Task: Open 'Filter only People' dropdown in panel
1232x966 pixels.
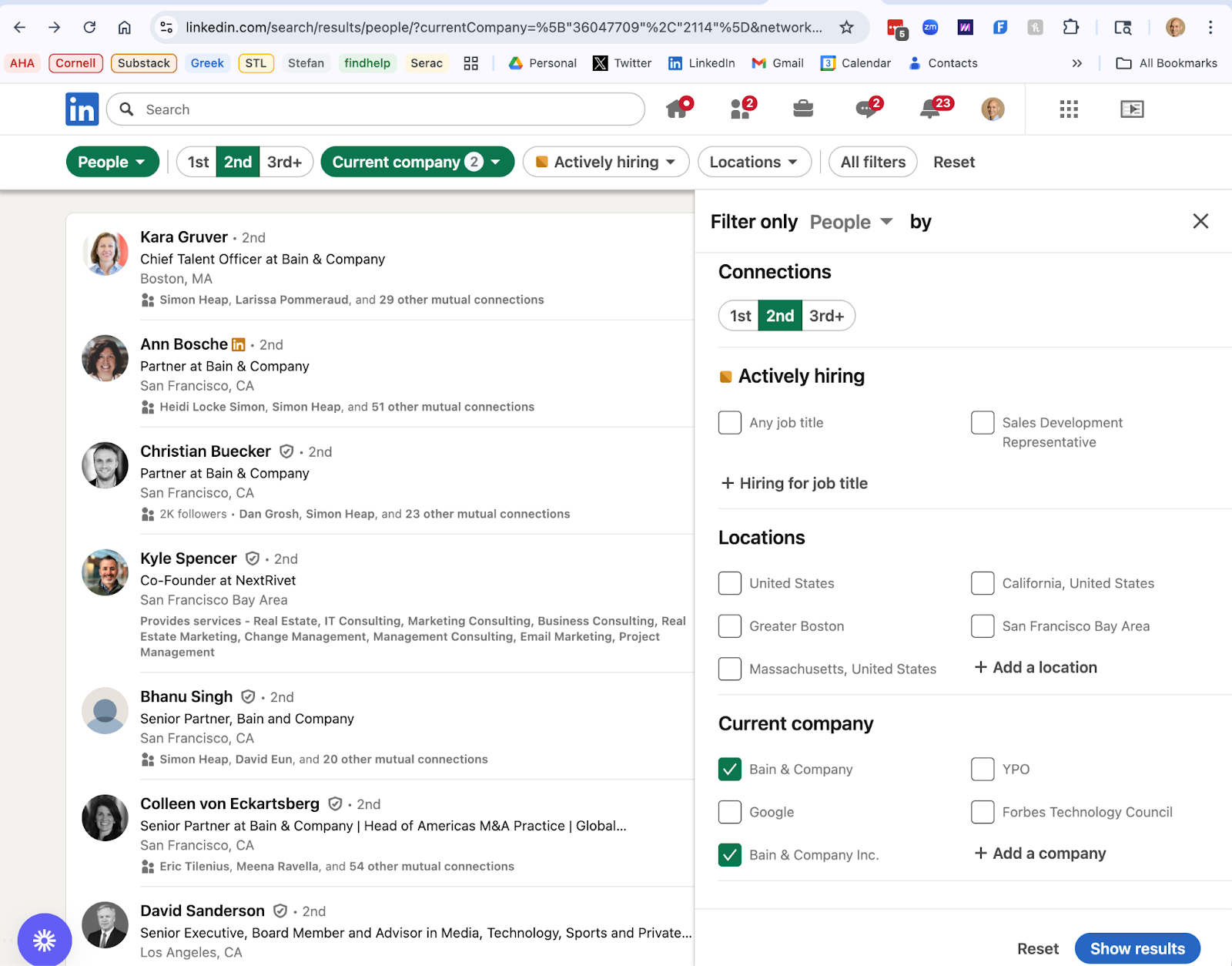Action: point(851,222)
